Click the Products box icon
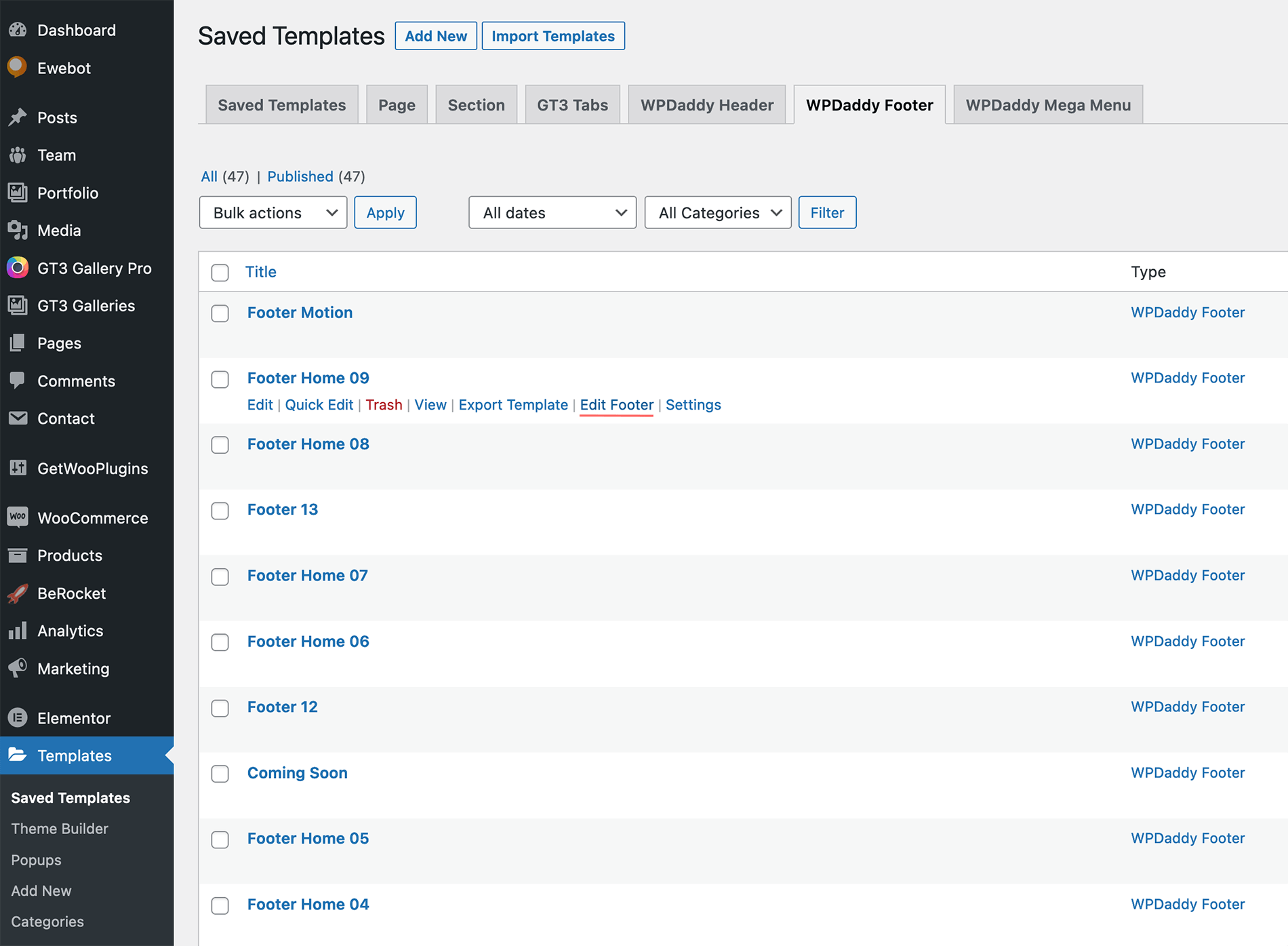 click(18, 555)
